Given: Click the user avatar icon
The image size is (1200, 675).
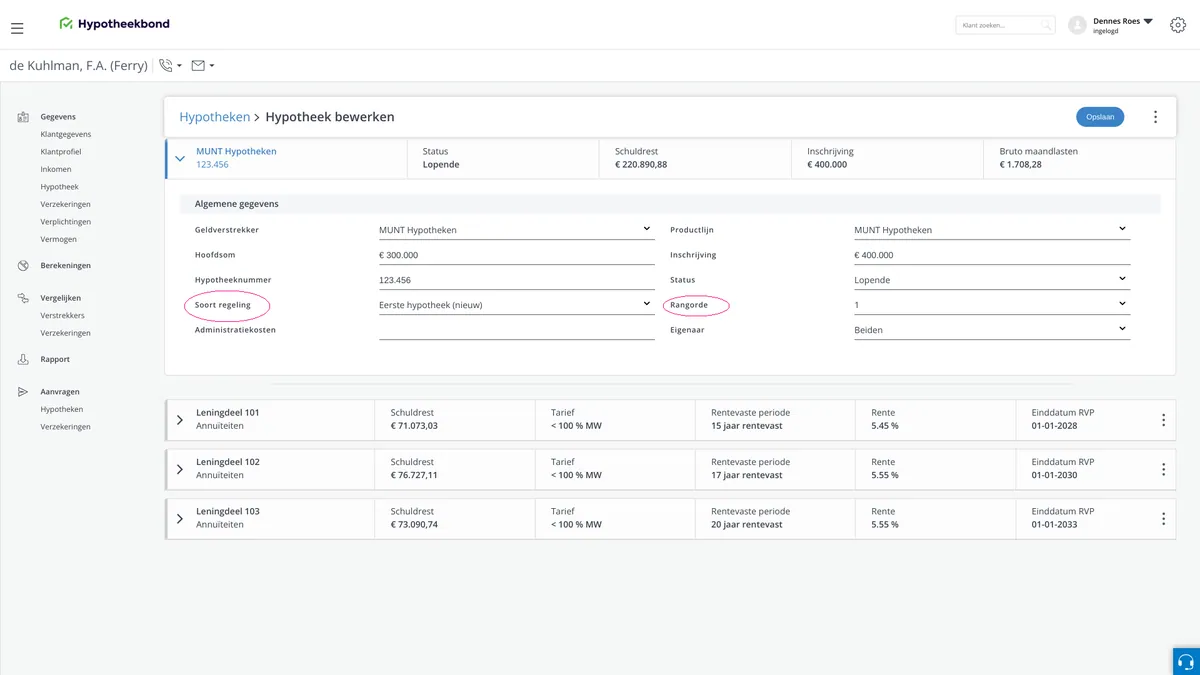Looking at the screenshot, I should click(x=1077, y=25).
